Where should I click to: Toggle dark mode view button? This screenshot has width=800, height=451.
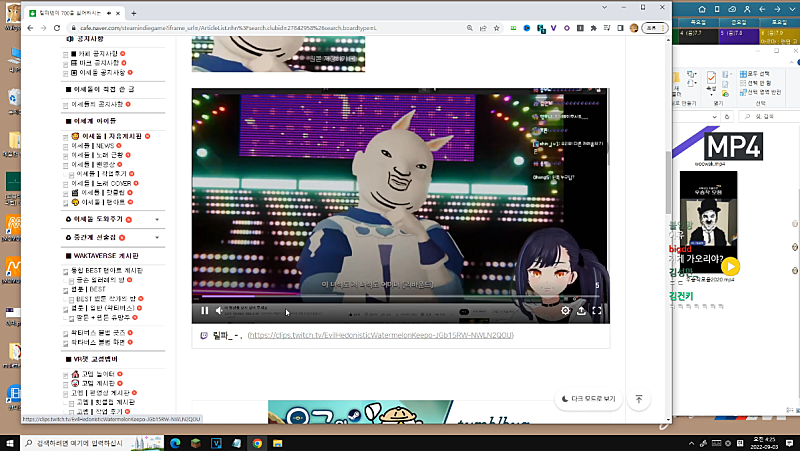point(588,399)
